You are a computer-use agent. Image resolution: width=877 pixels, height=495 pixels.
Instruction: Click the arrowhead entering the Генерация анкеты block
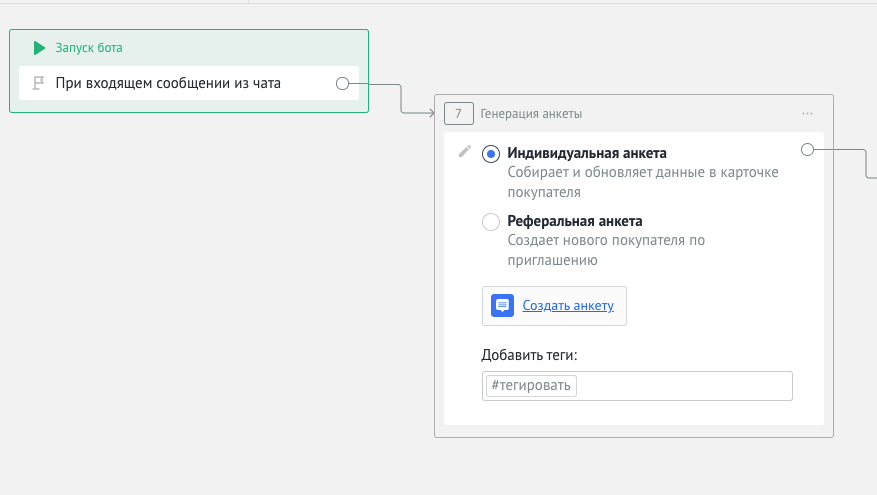coord(431,113)
